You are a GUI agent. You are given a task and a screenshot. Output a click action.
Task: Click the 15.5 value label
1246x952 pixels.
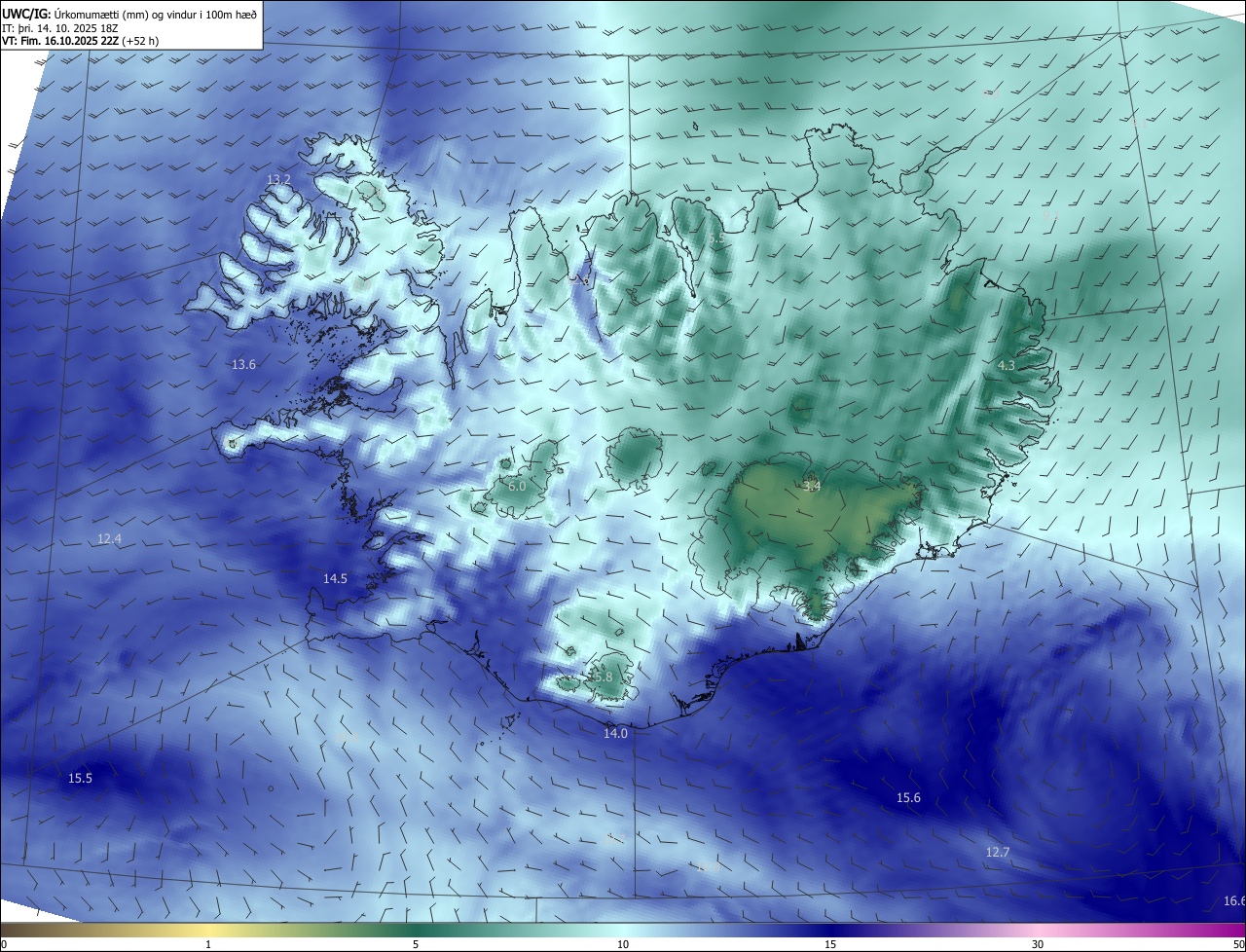coord(80,779)
